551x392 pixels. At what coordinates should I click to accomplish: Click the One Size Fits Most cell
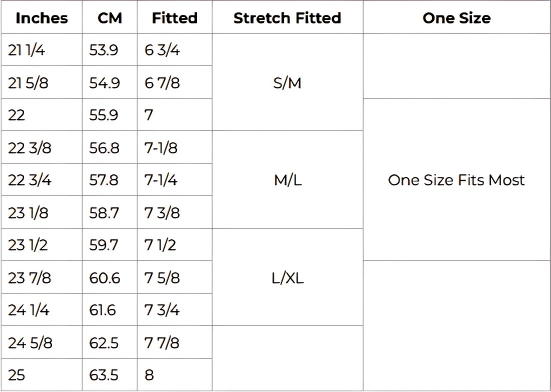456,180
